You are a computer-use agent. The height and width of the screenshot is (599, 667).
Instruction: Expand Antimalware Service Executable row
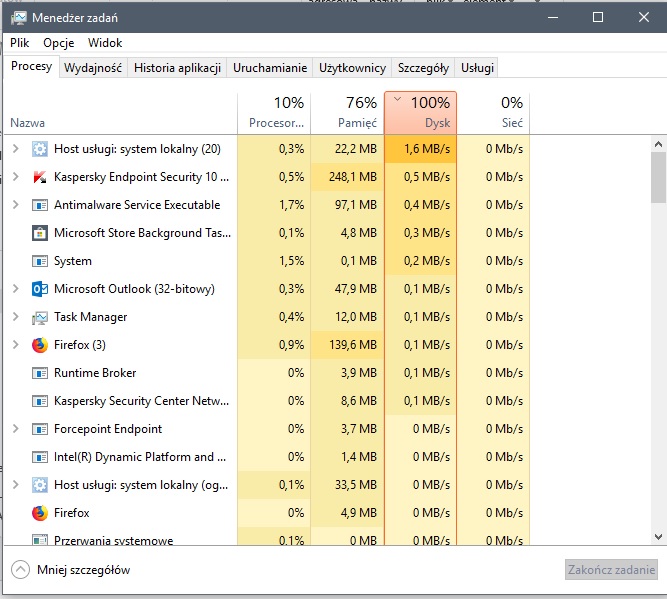tap(16, 205)
